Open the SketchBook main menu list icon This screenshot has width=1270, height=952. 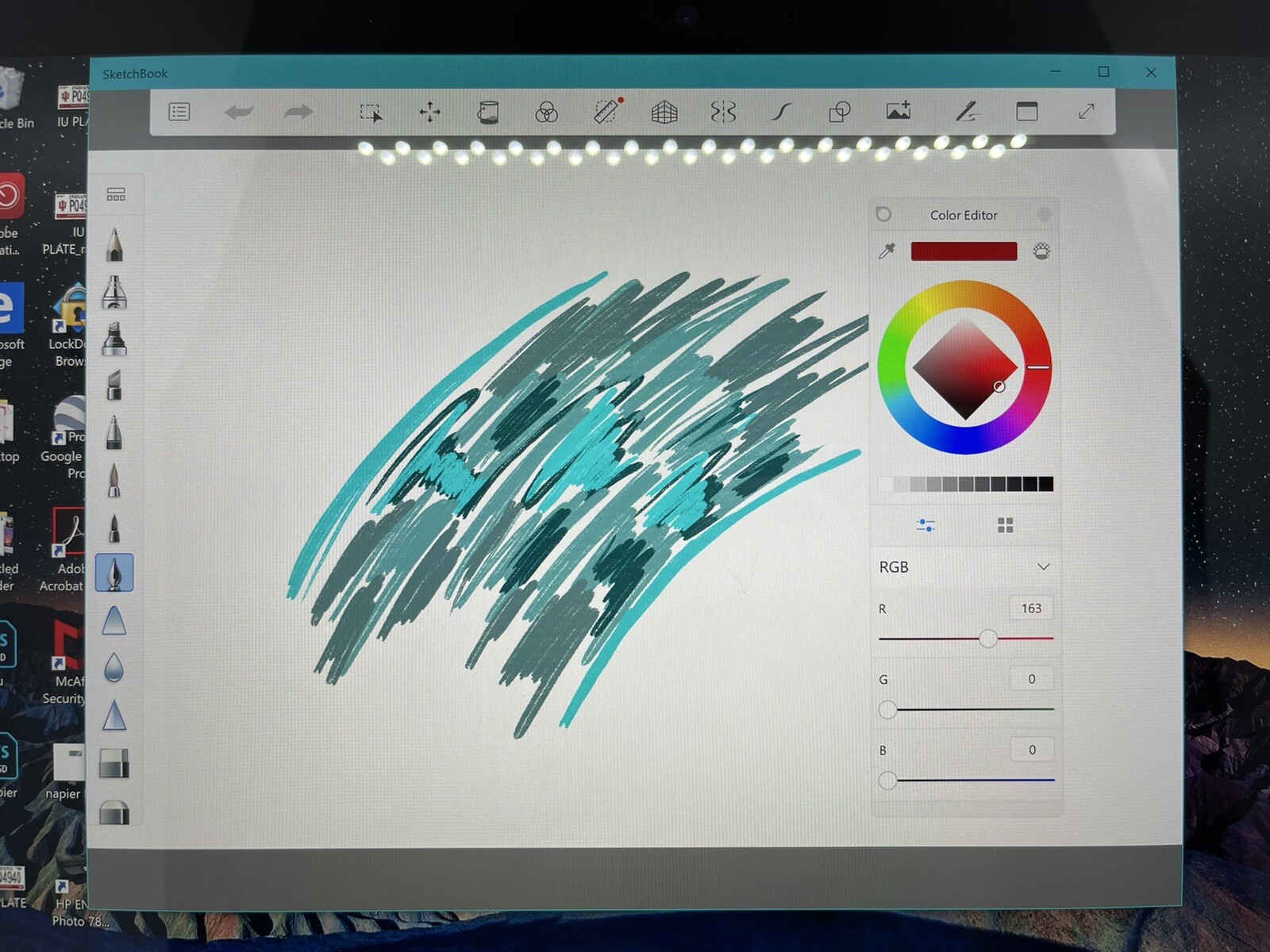[179, 112]
